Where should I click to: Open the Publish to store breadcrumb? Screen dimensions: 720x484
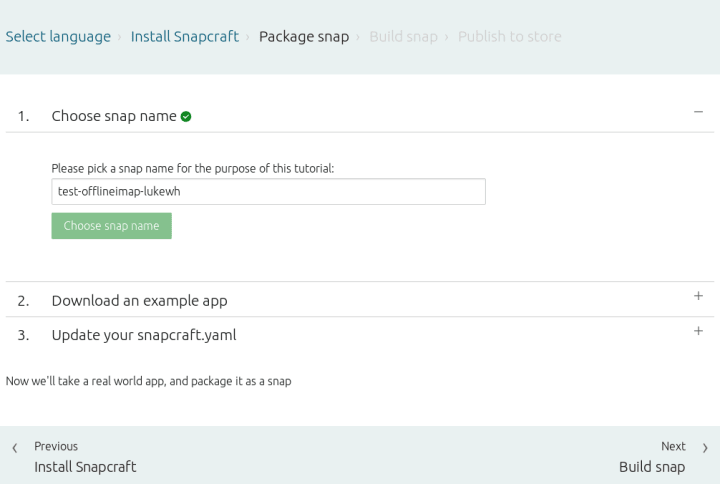[510, 37]
